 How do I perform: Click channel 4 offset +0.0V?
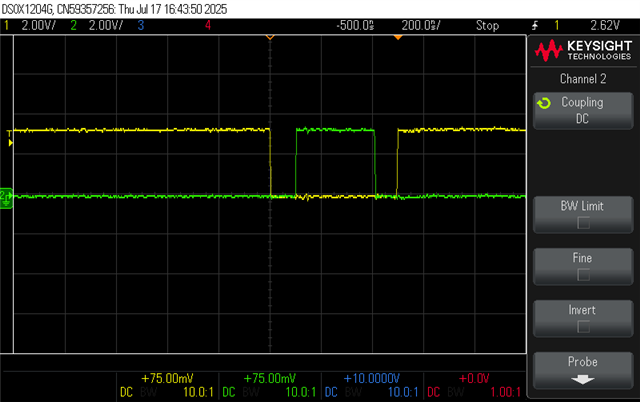[x=474, y=378]
